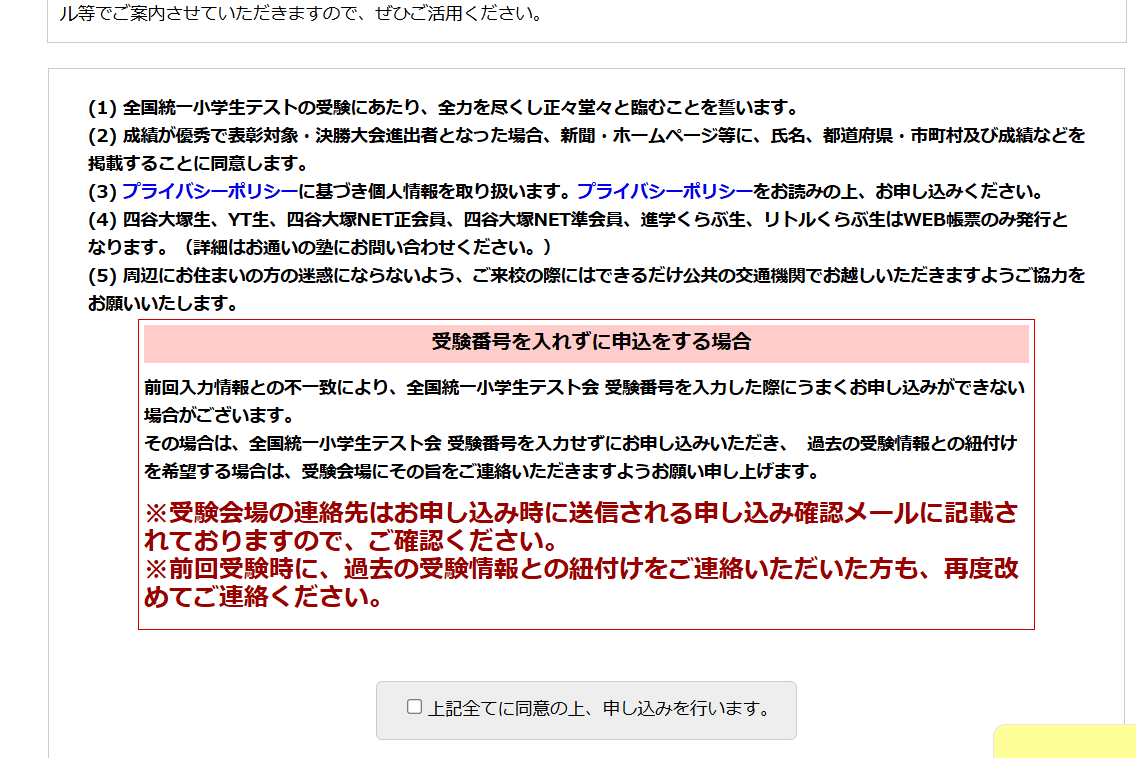Open the プライバシーポリシー link before をお読みの上

tap(664, 191)
